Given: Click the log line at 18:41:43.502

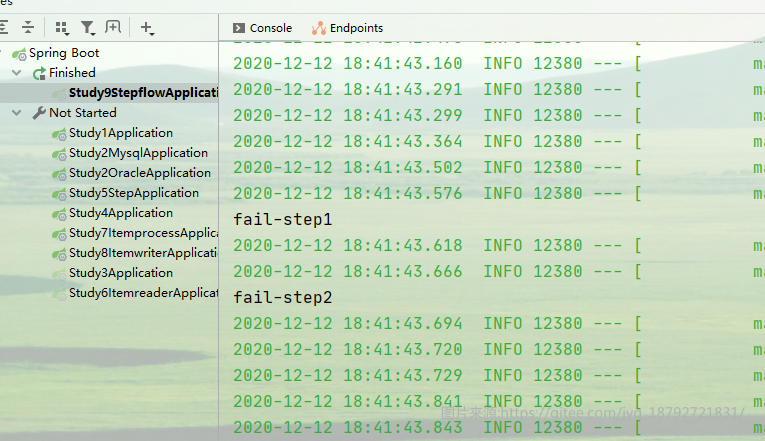Looking at the screenshot, I should (x=499, y=167).
